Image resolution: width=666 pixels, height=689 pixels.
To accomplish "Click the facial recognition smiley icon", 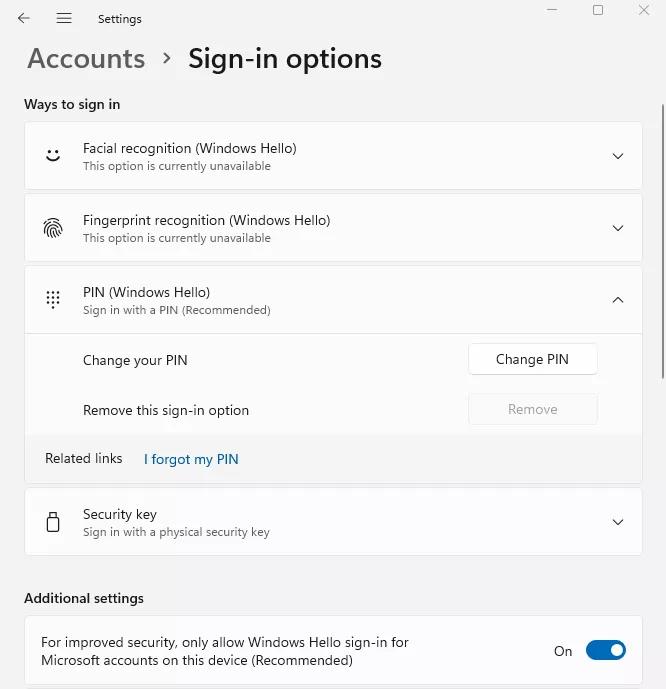I will pos(53,156).
